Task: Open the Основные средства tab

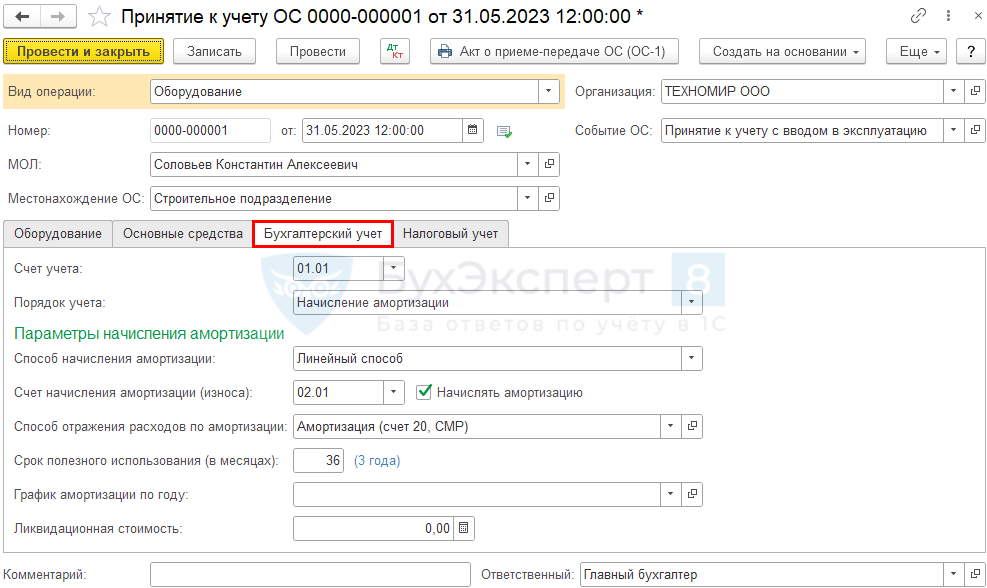Action: 183,233
